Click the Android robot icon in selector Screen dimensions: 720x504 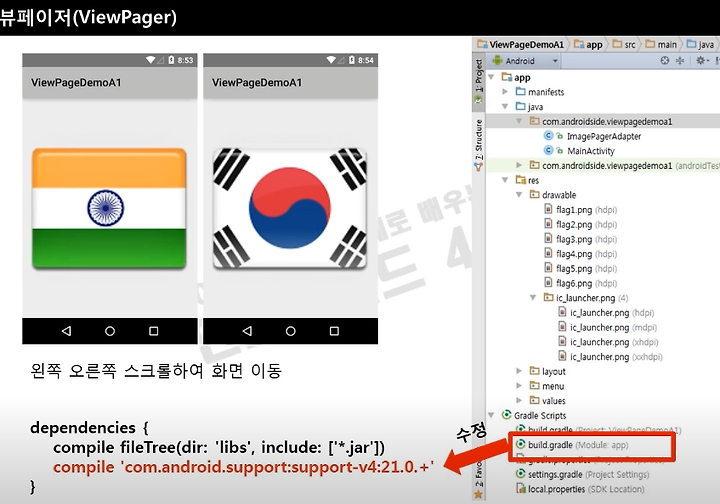[x=497, y=61]
